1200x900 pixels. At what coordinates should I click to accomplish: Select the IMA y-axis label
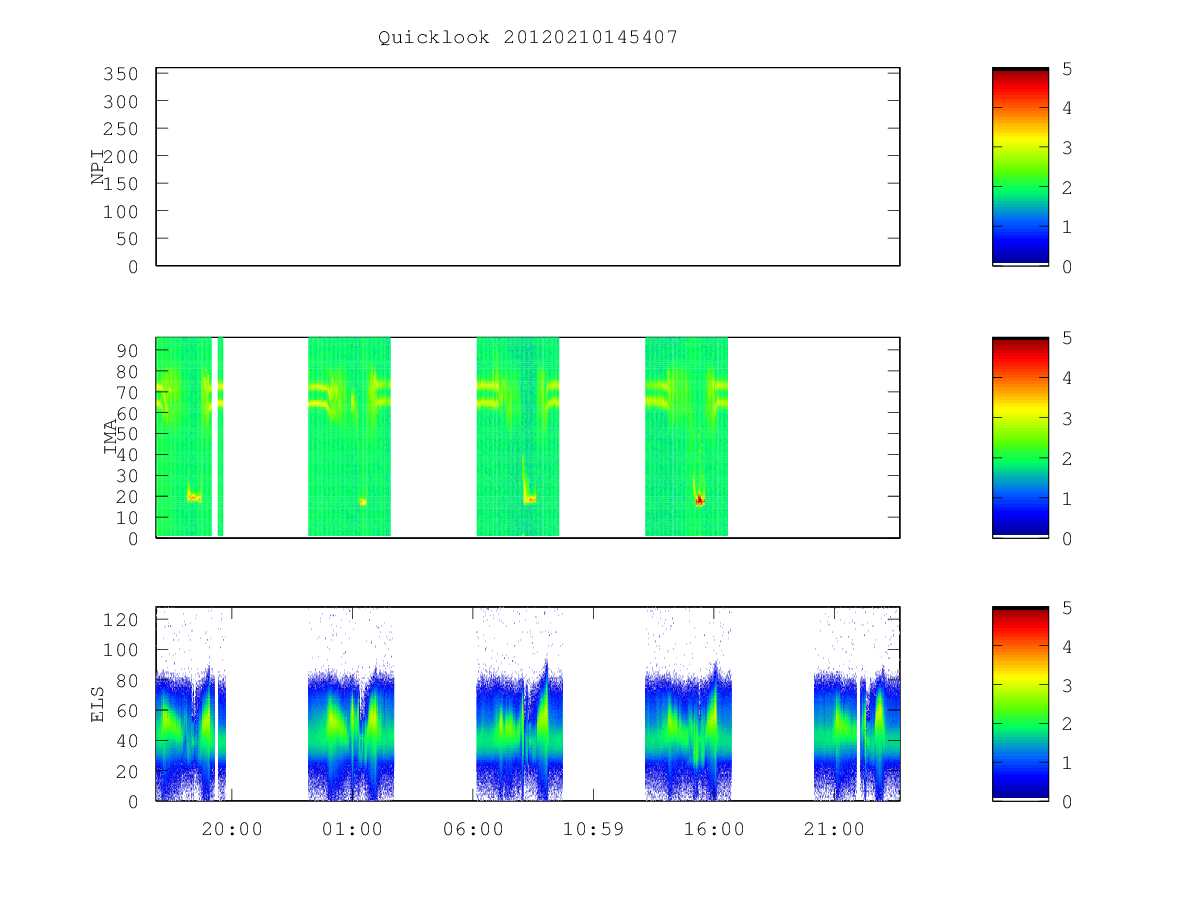[x=110, y=438]
